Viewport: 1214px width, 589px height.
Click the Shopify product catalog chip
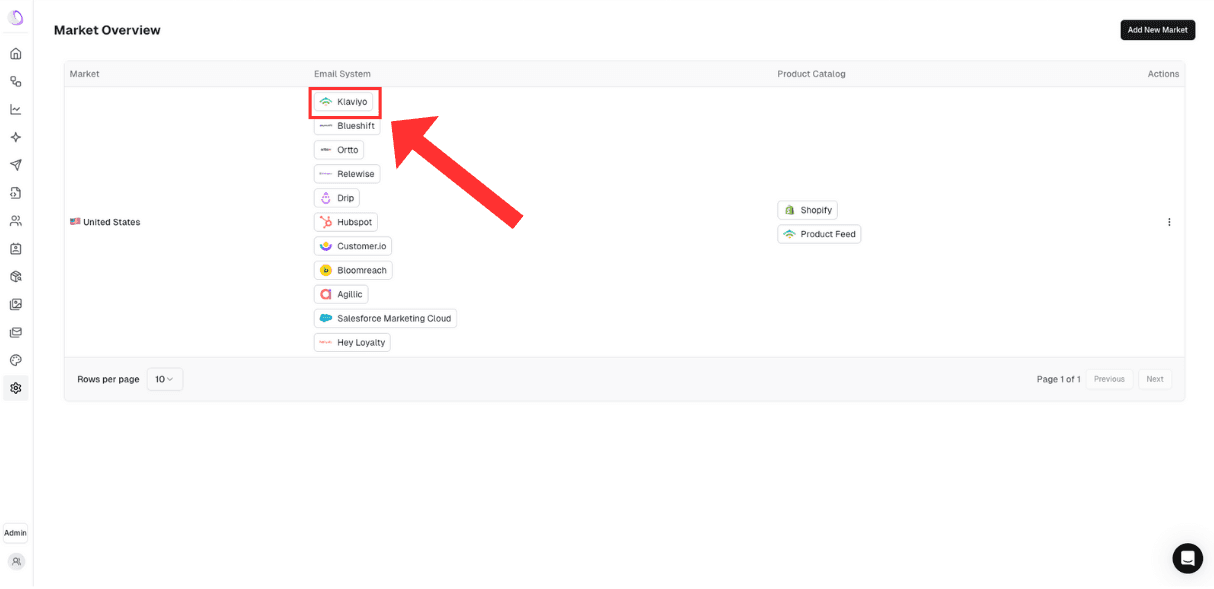point(807,210)
